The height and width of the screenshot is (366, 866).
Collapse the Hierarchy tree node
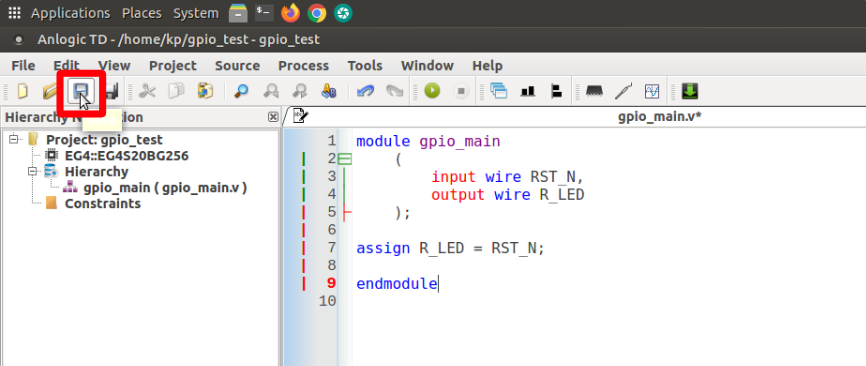32,172
